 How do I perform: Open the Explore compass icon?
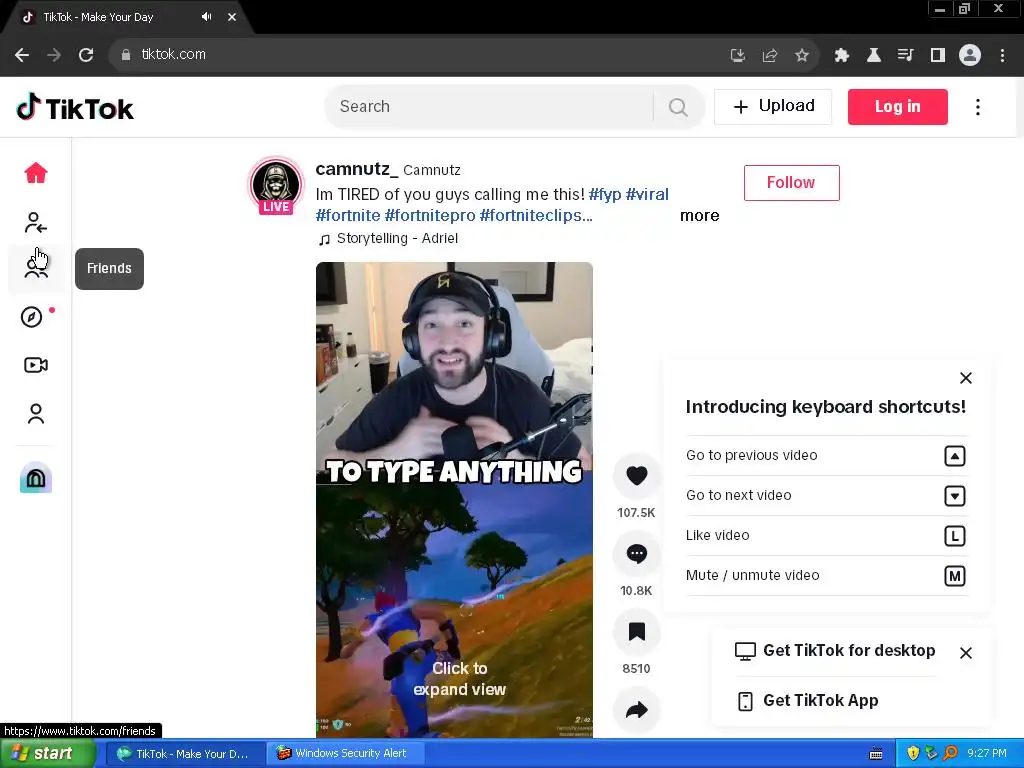tap(31, 317)
